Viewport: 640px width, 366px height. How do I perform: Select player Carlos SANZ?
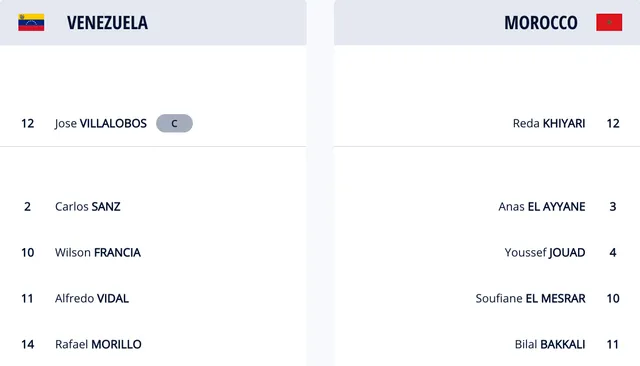point(88,206)
